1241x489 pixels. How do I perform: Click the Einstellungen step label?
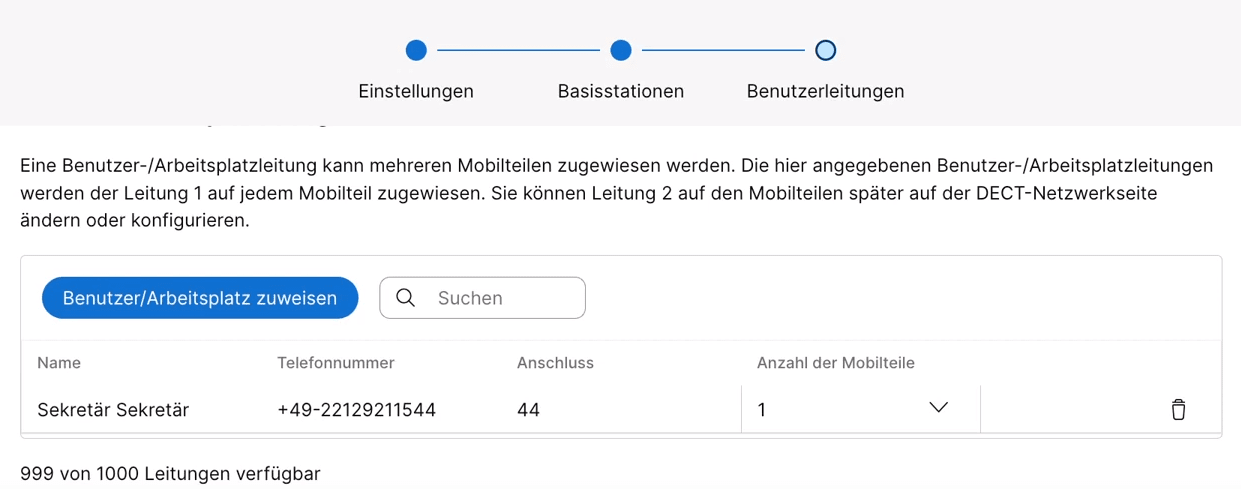point(416,91)
